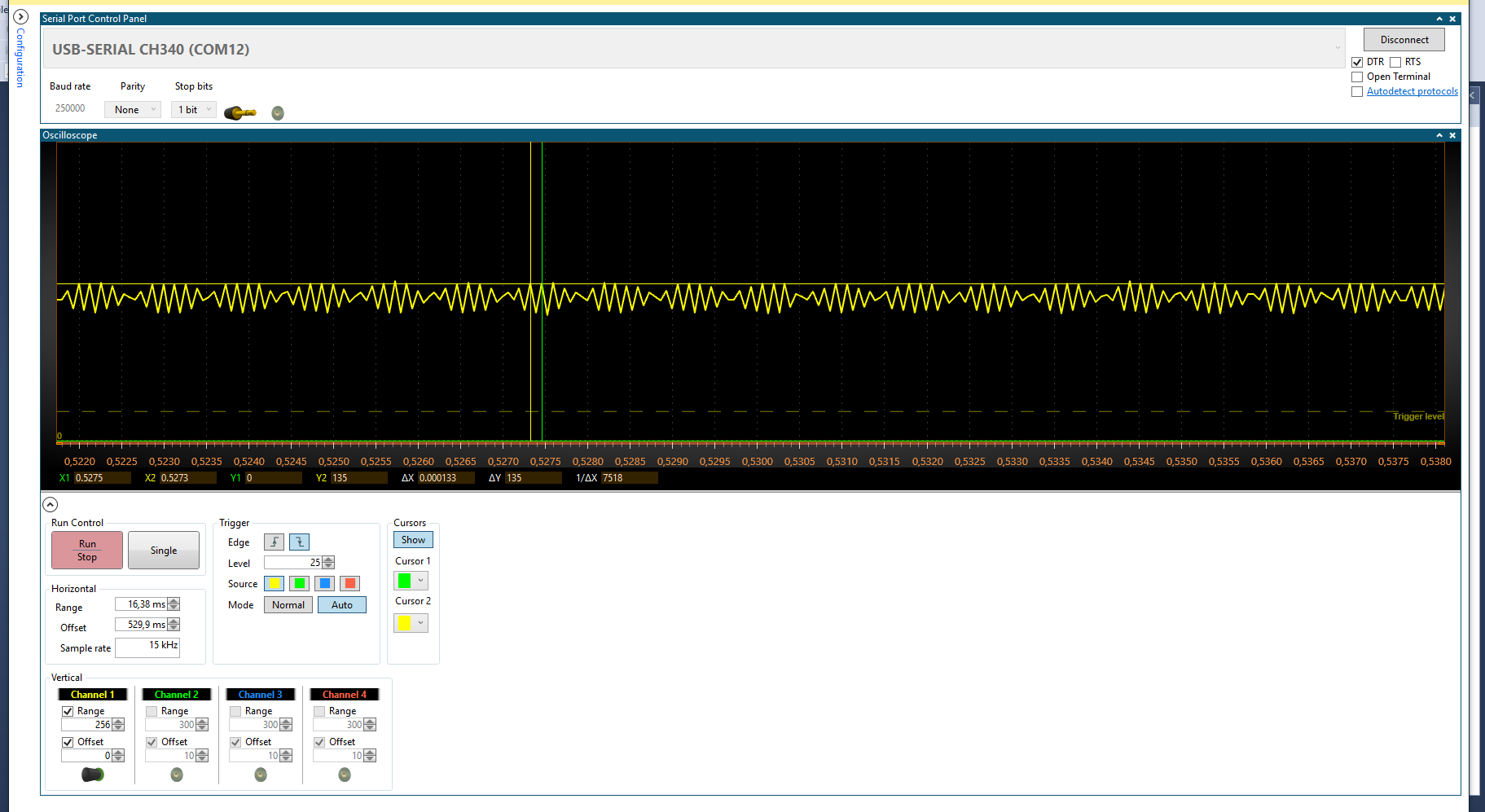The height and width of the screenshot is (812, 1485).
Task: Collapse the Serial Port Control Panel
Action: click(x=1439, y=19)
